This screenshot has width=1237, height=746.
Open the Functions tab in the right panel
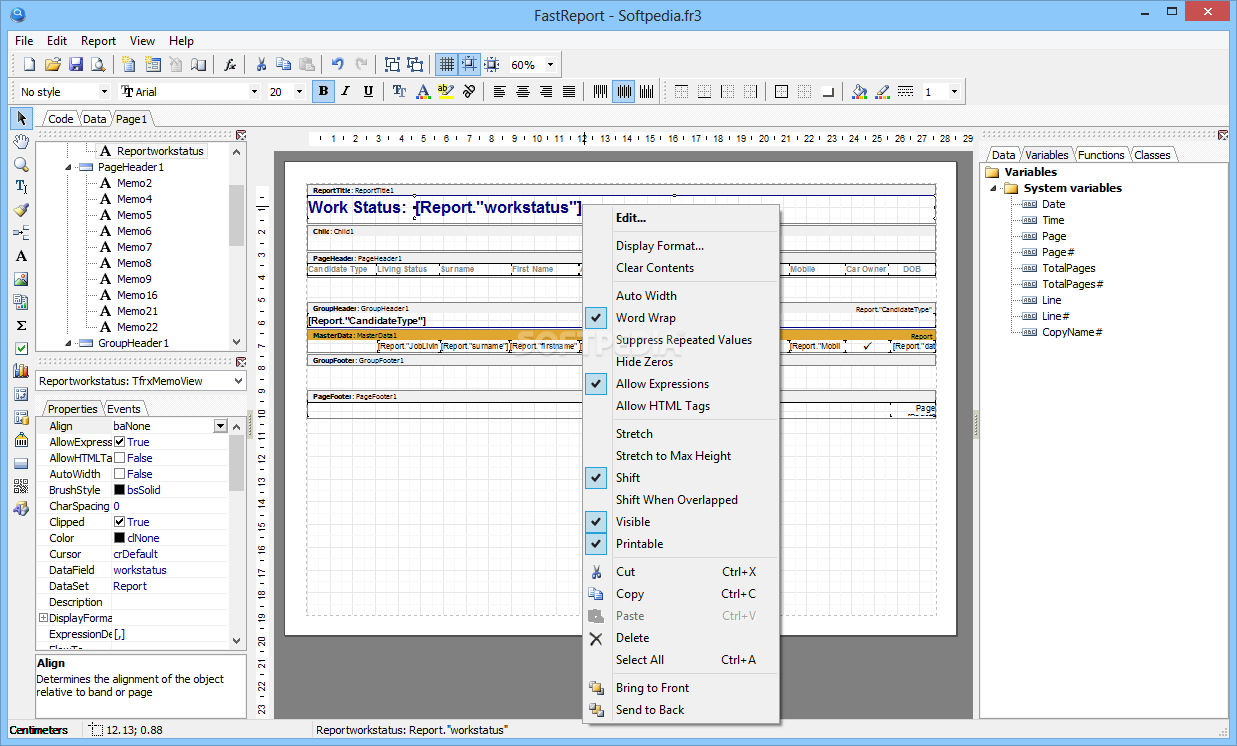click(1101, 155)
